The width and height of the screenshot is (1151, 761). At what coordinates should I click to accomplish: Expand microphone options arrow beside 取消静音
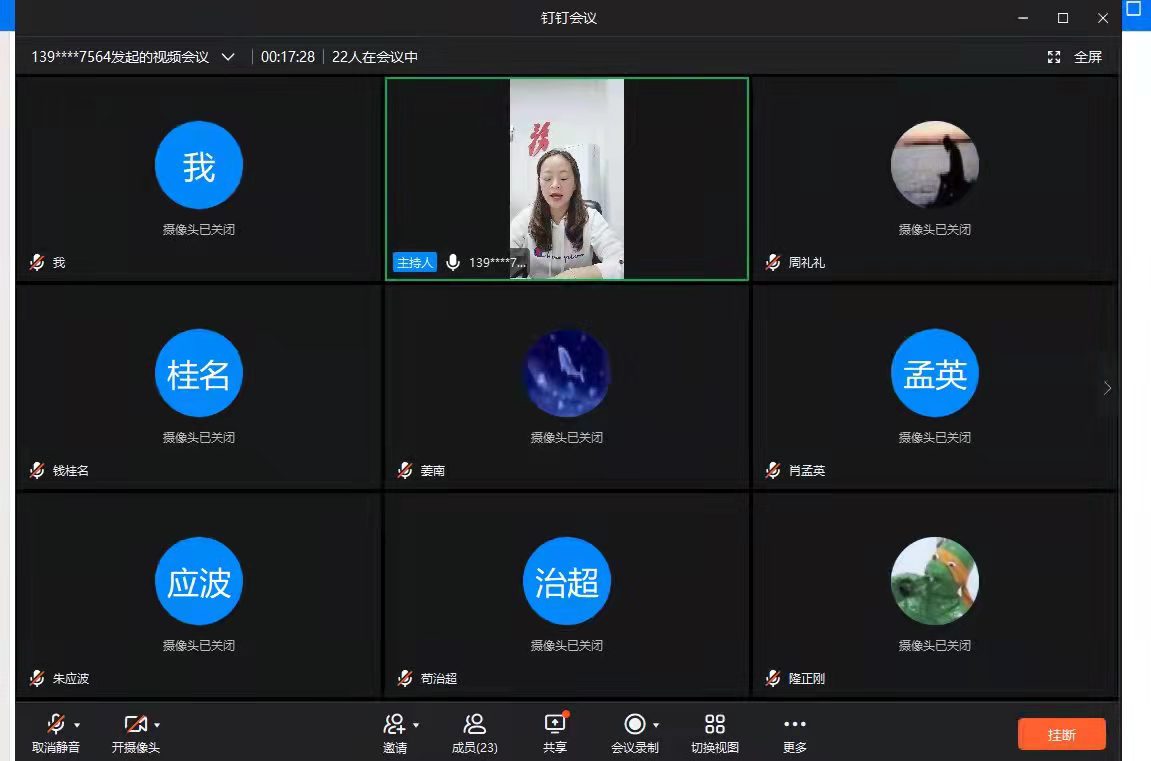click(77, 725)
